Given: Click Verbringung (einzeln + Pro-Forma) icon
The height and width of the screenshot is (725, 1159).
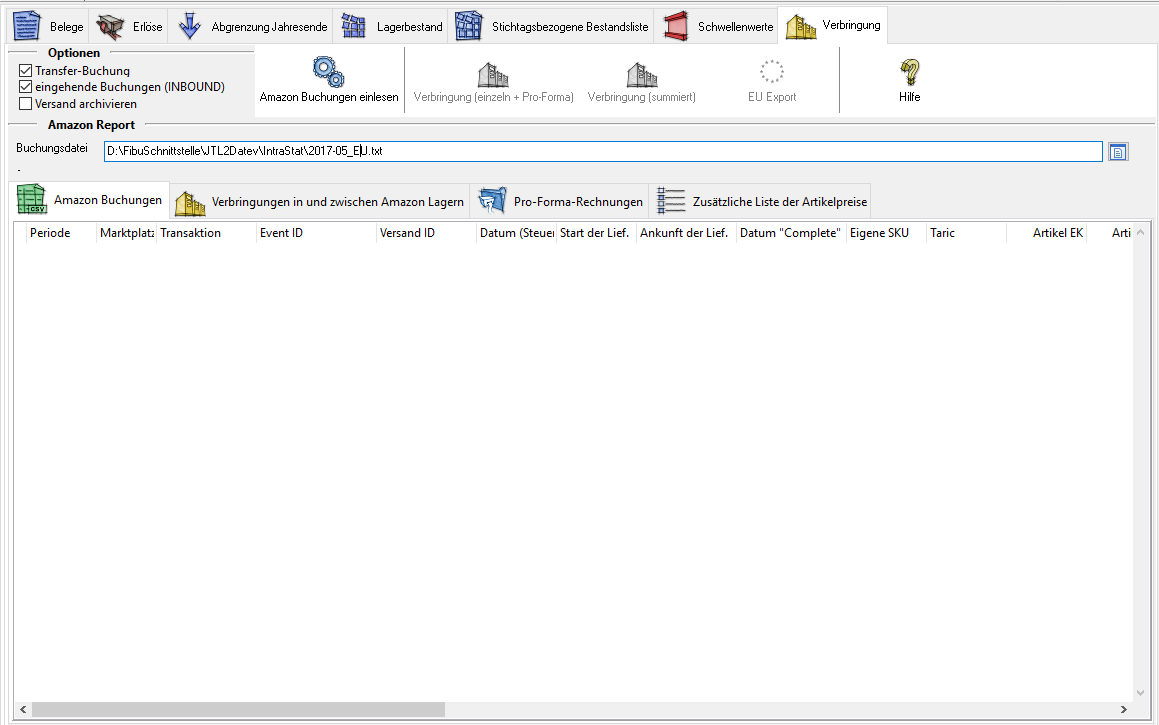Looking at the screenshot, I should pos(493,73).
